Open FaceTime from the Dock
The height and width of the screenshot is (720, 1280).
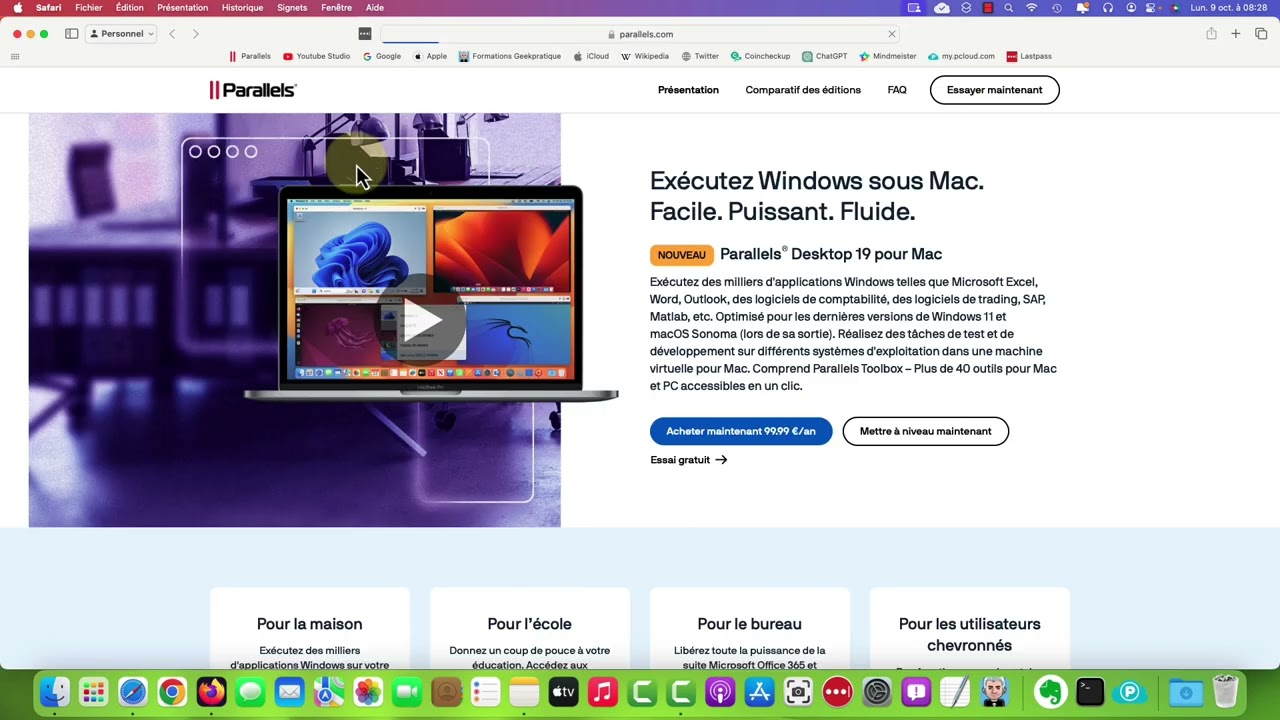(407, 692)
